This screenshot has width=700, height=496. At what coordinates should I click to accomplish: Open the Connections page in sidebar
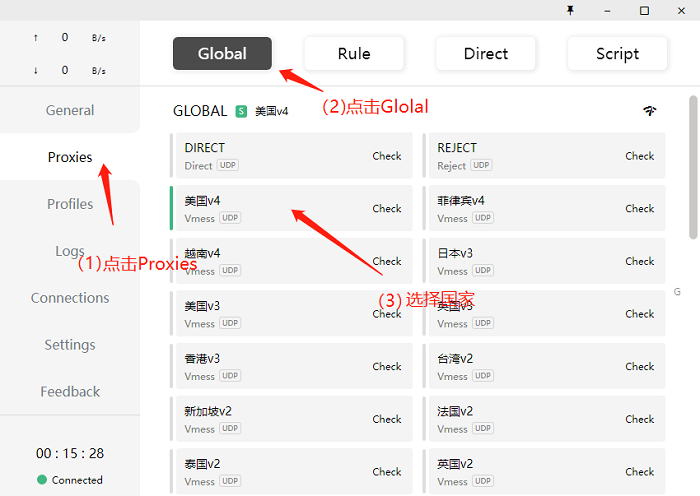[x=70, y=298]
